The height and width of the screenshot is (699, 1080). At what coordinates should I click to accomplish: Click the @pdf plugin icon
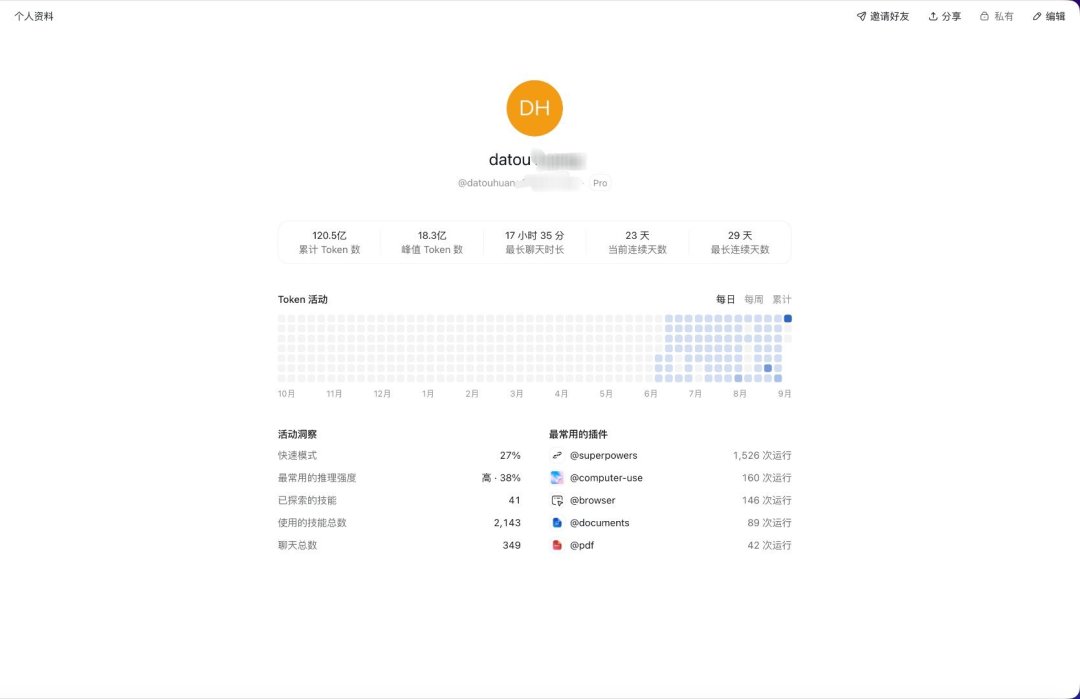[x=557, y=545]
